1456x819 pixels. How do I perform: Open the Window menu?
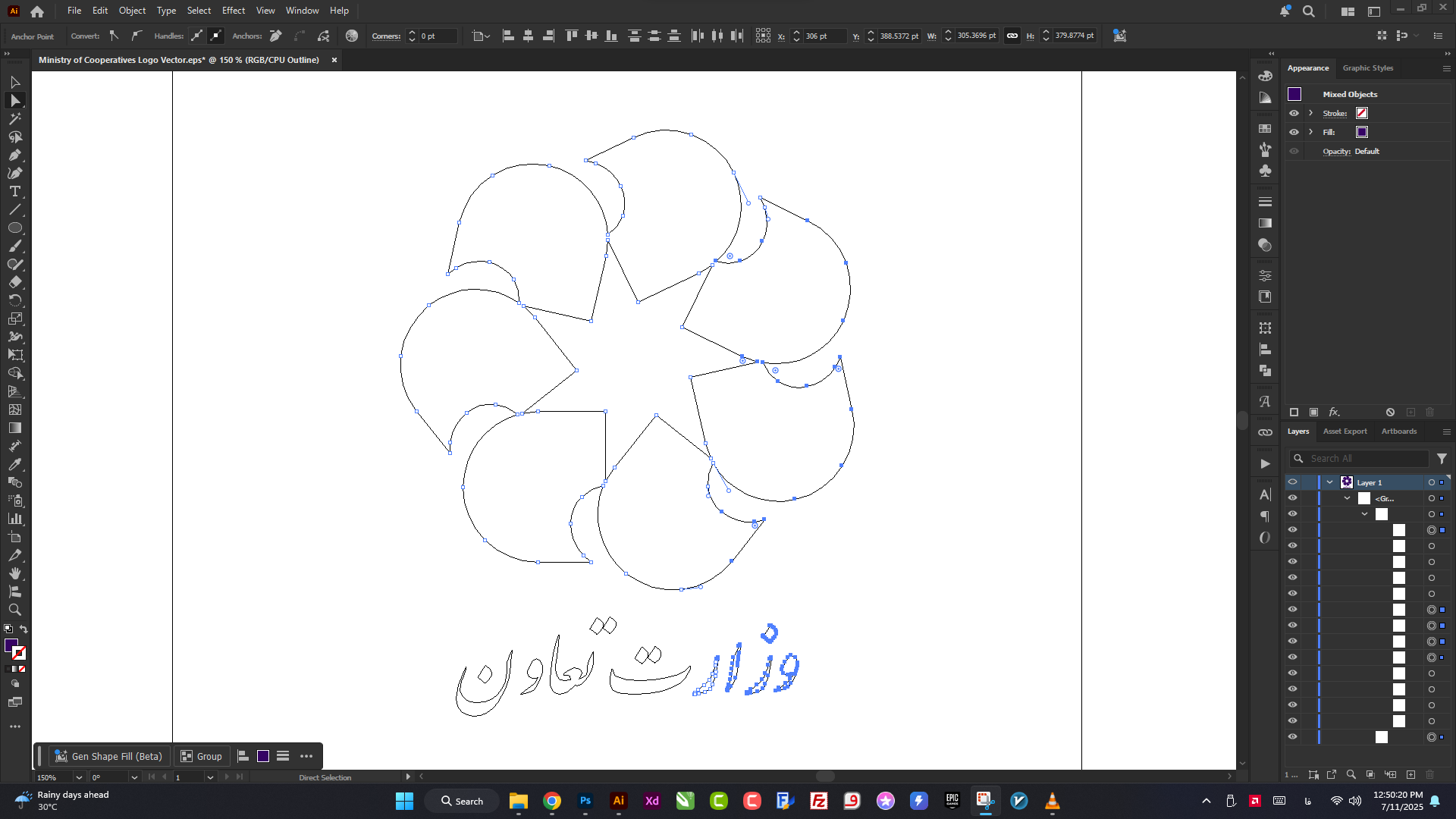(x=302, y=11)
